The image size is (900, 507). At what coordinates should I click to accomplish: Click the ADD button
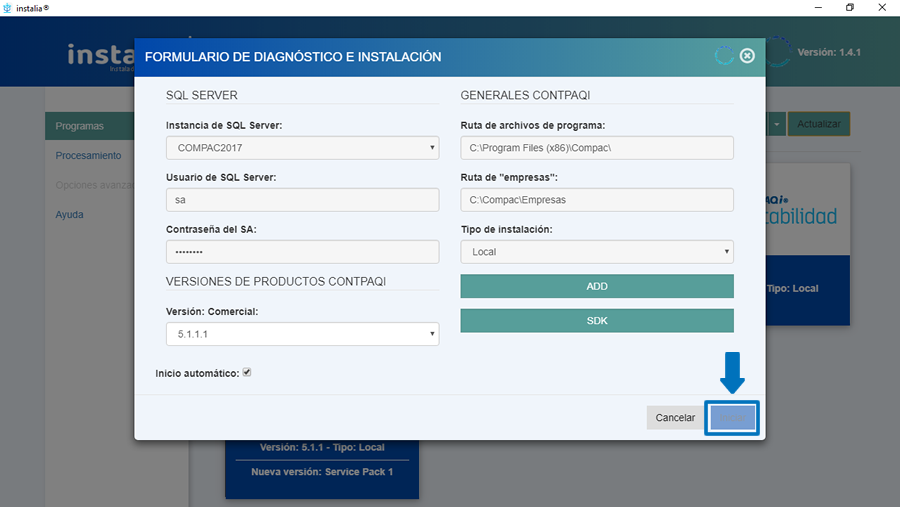click(x=597, y=287)
